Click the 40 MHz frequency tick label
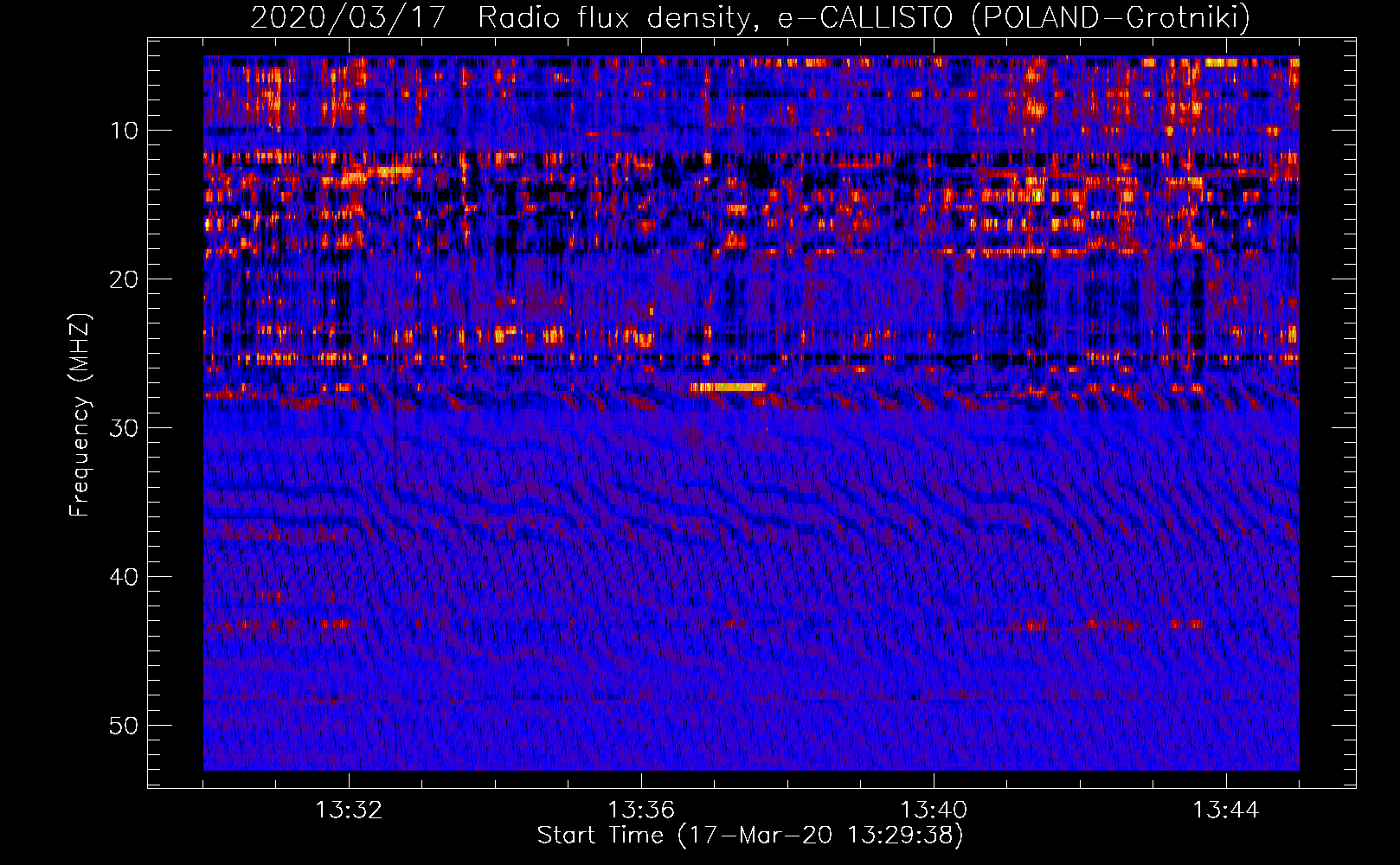The width and height of the screenshot is (1400, 865). (x=125, y=577)
